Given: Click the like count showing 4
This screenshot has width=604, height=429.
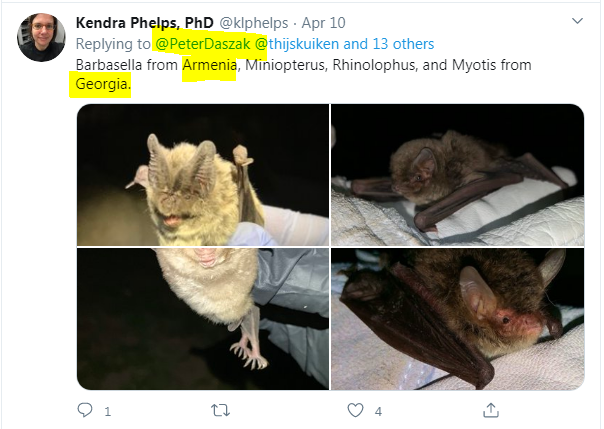Looking at the screenshot, I should (x=378, y=411).
